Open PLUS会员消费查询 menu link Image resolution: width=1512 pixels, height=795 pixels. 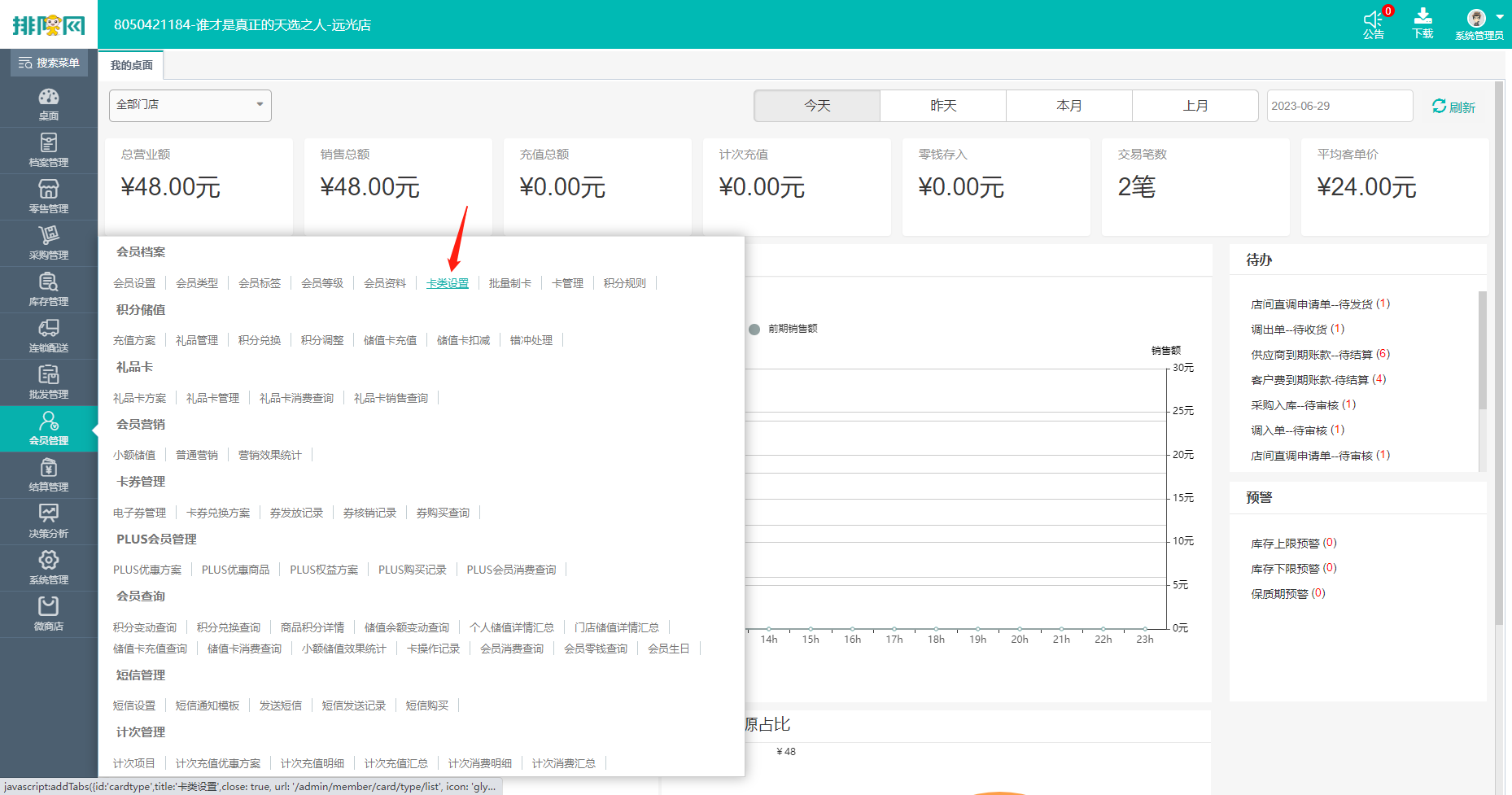pos(512,570)
